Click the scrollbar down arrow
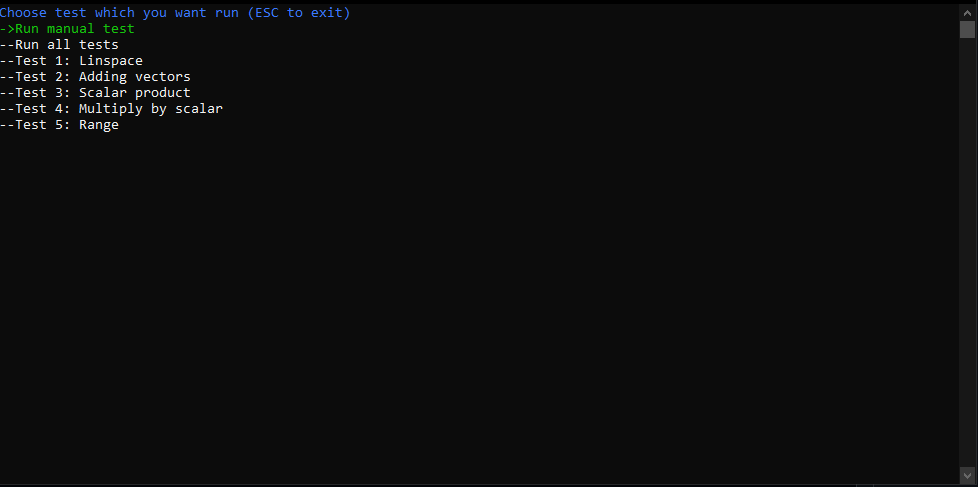The image size is (978, 487). (x=967, y=475)
